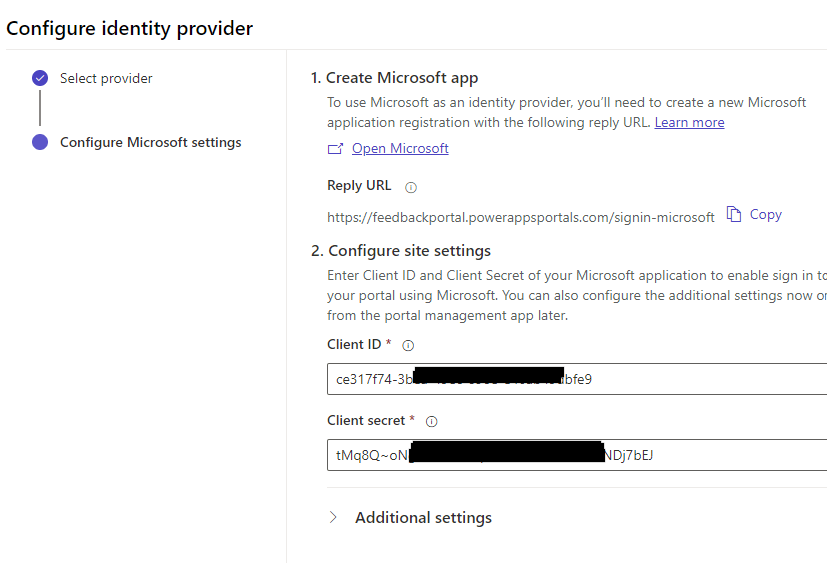Expand Additional settings using the chevron arrow
This screenshot has height=563, width=827.
coord(334,518)
